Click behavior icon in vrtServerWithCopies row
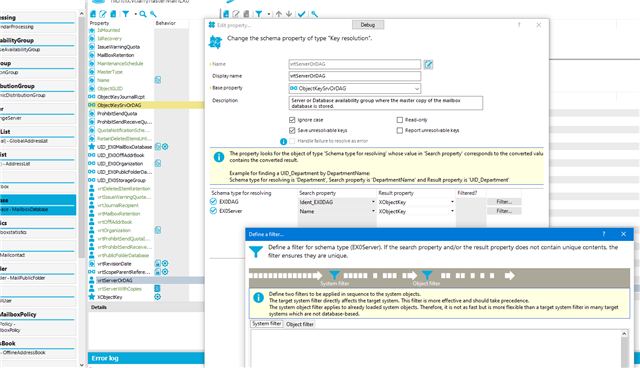 pos(157,288)
